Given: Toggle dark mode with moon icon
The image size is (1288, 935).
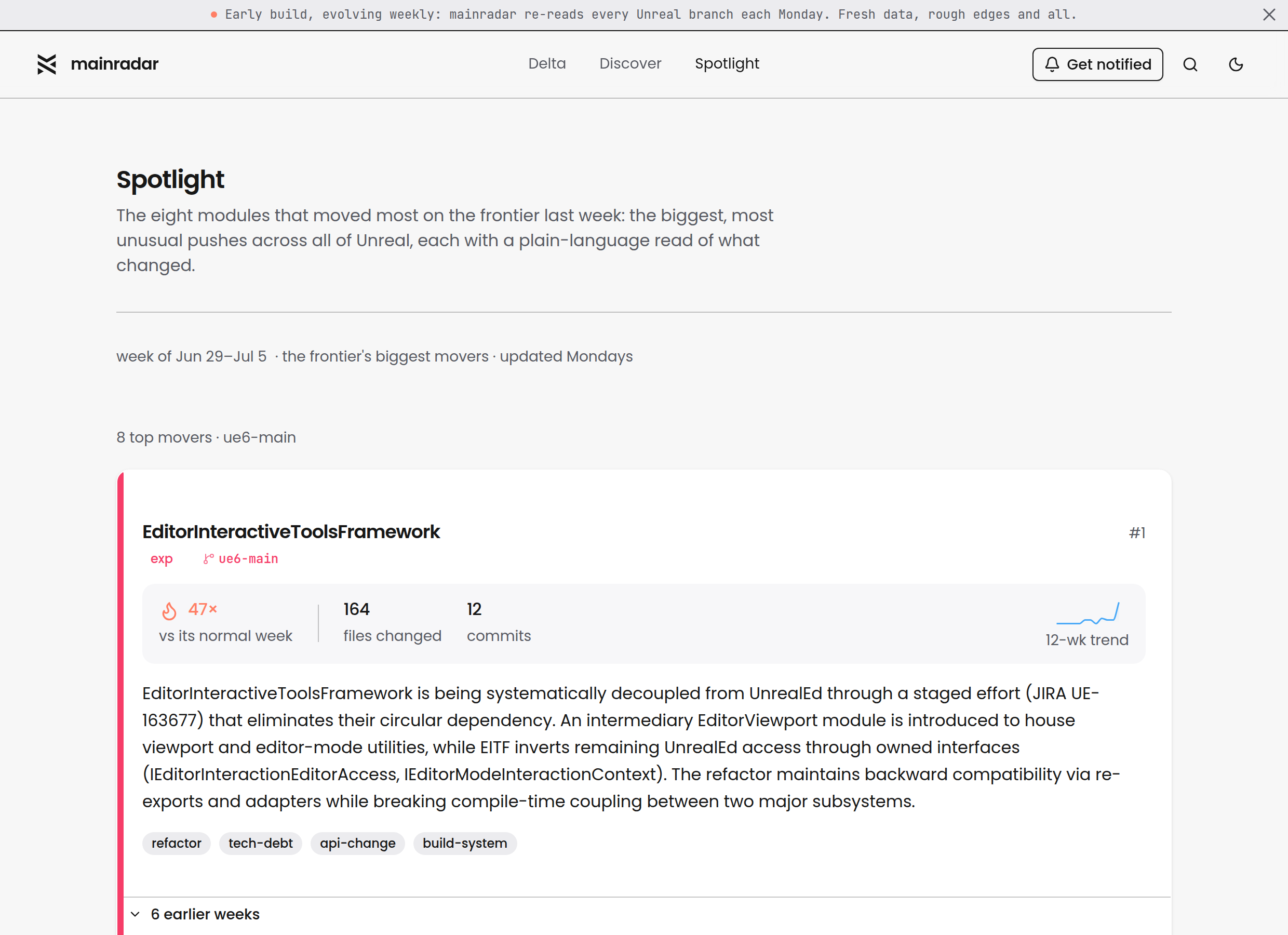Looking at the screenshot, I should tap(1236, 65).
